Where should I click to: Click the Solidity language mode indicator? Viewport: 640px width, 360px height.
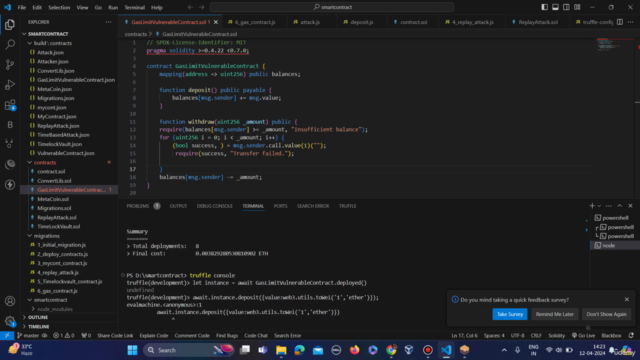556,336
